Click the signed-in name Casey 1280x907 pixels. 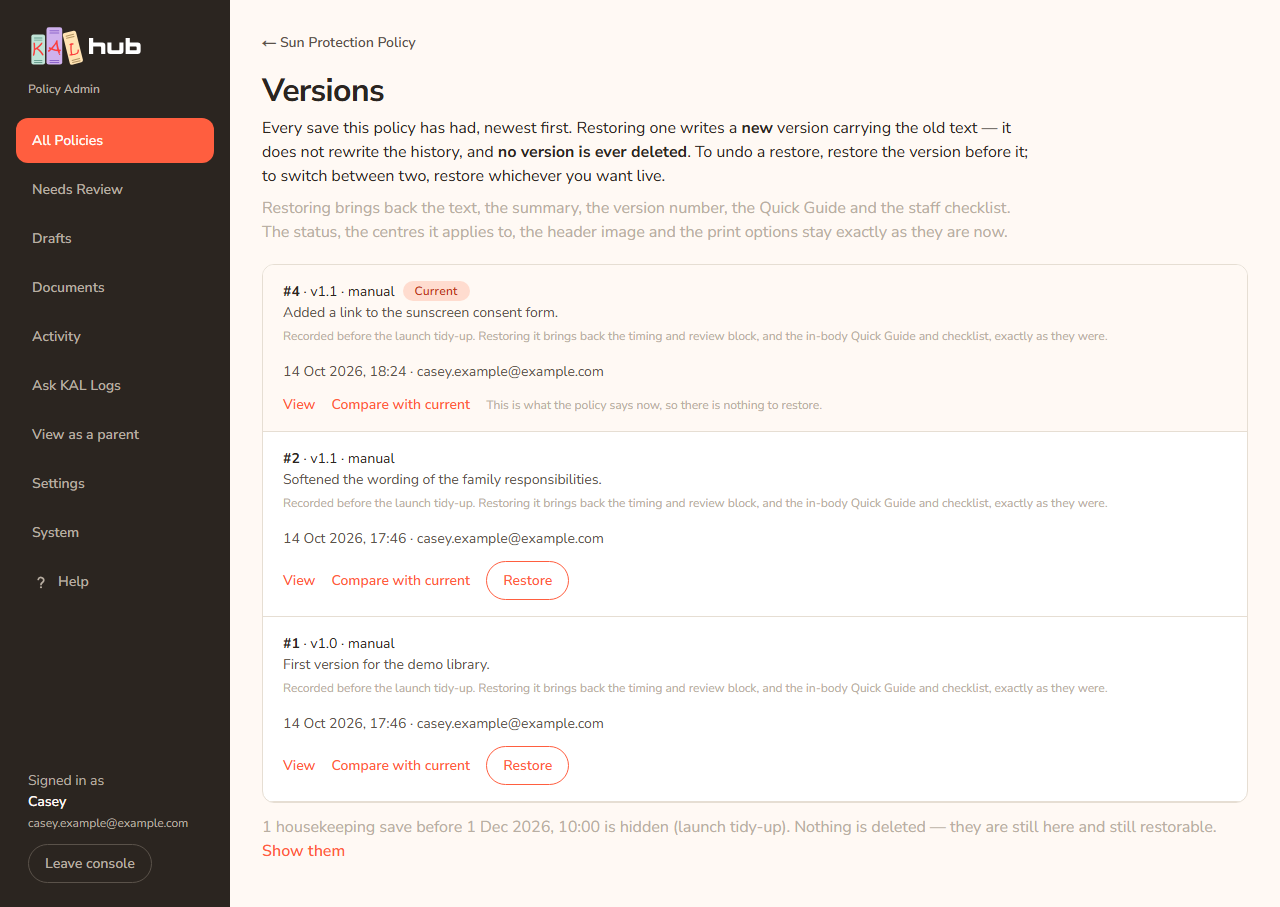[x=47, y=802]
